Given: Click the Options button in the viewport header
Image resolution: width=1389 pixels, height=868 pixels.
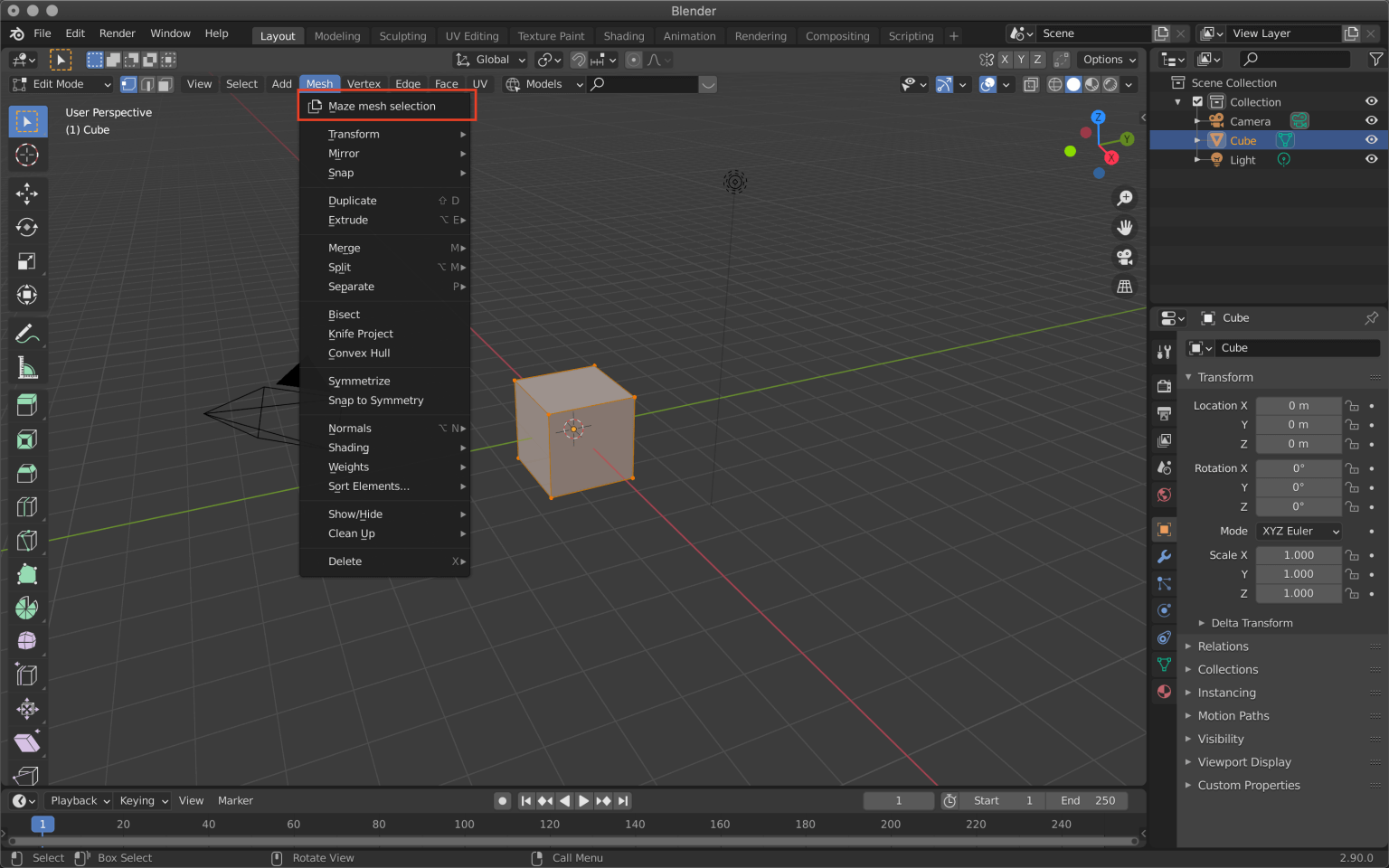Looking at the screenshot, I should tap(1107, 60).
